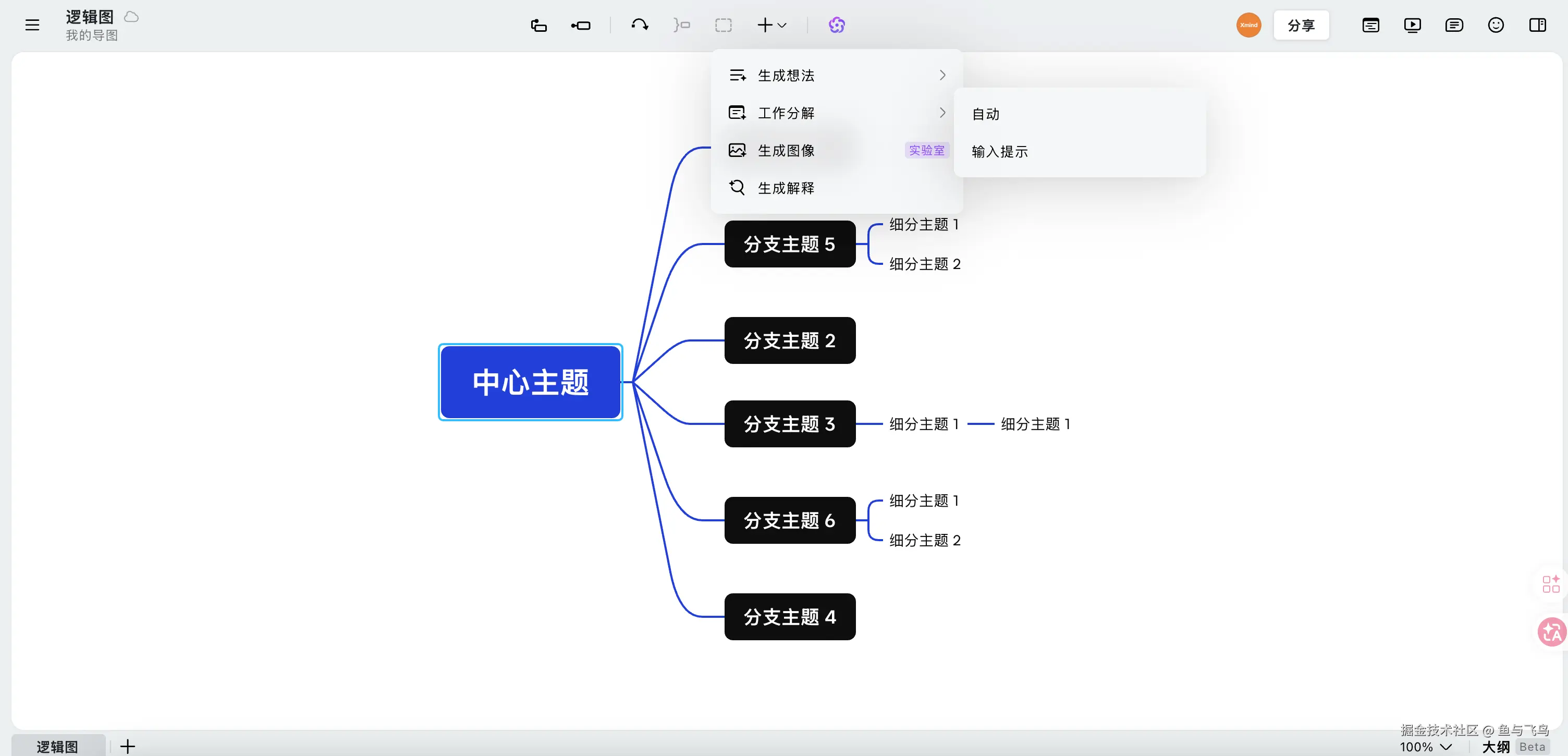Open the sticker emoji panel
Screen dimensions: 1568x756
[1496, 25]
